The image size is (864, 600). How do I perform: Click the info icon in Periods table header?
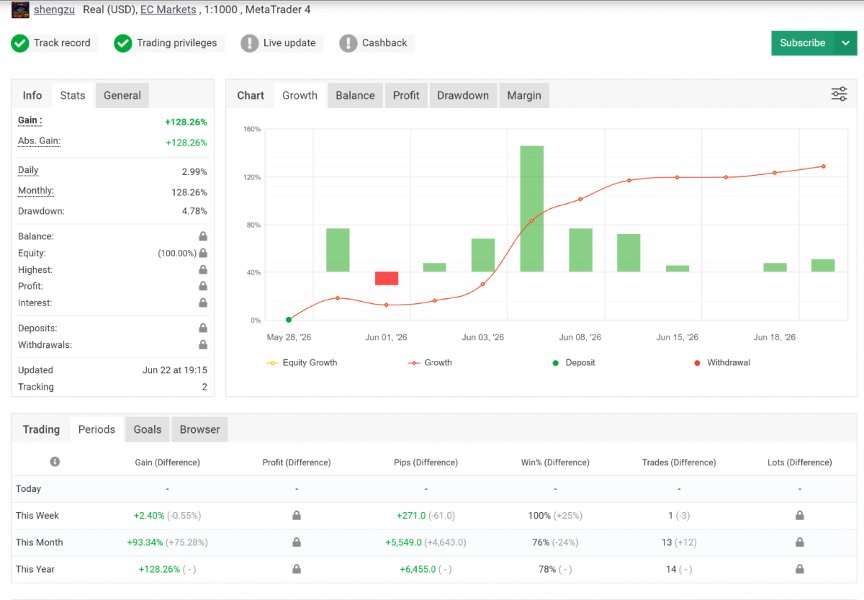coord(55,462)
